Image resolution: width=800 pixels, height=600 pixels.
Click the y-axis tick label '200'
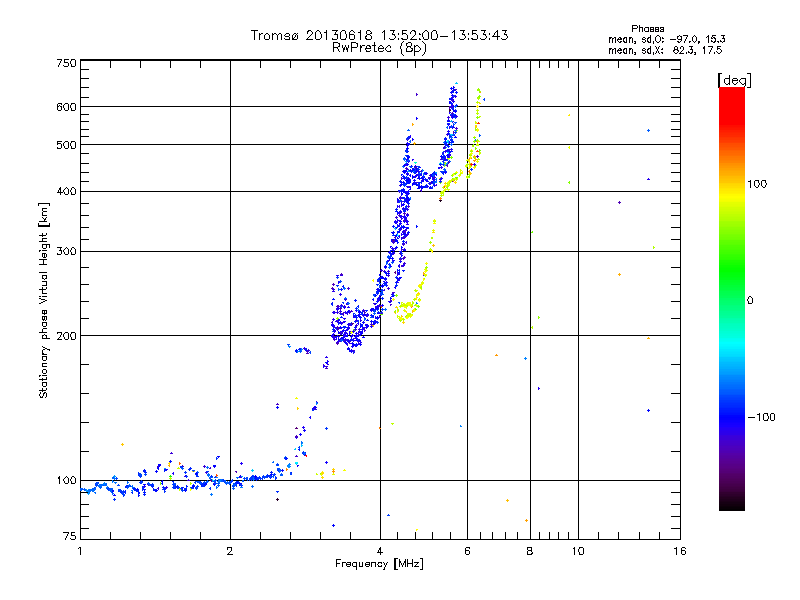(x=66, y=336)
